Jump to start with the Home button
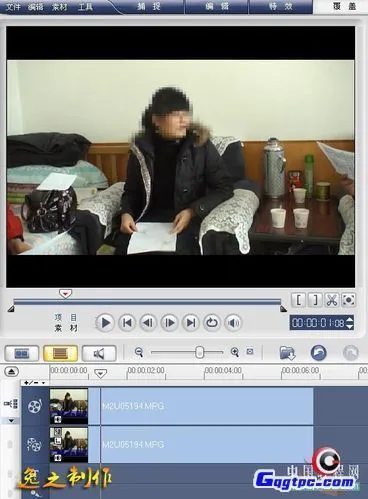The width and height of the screenshot is (368, 499). [127, 323]
